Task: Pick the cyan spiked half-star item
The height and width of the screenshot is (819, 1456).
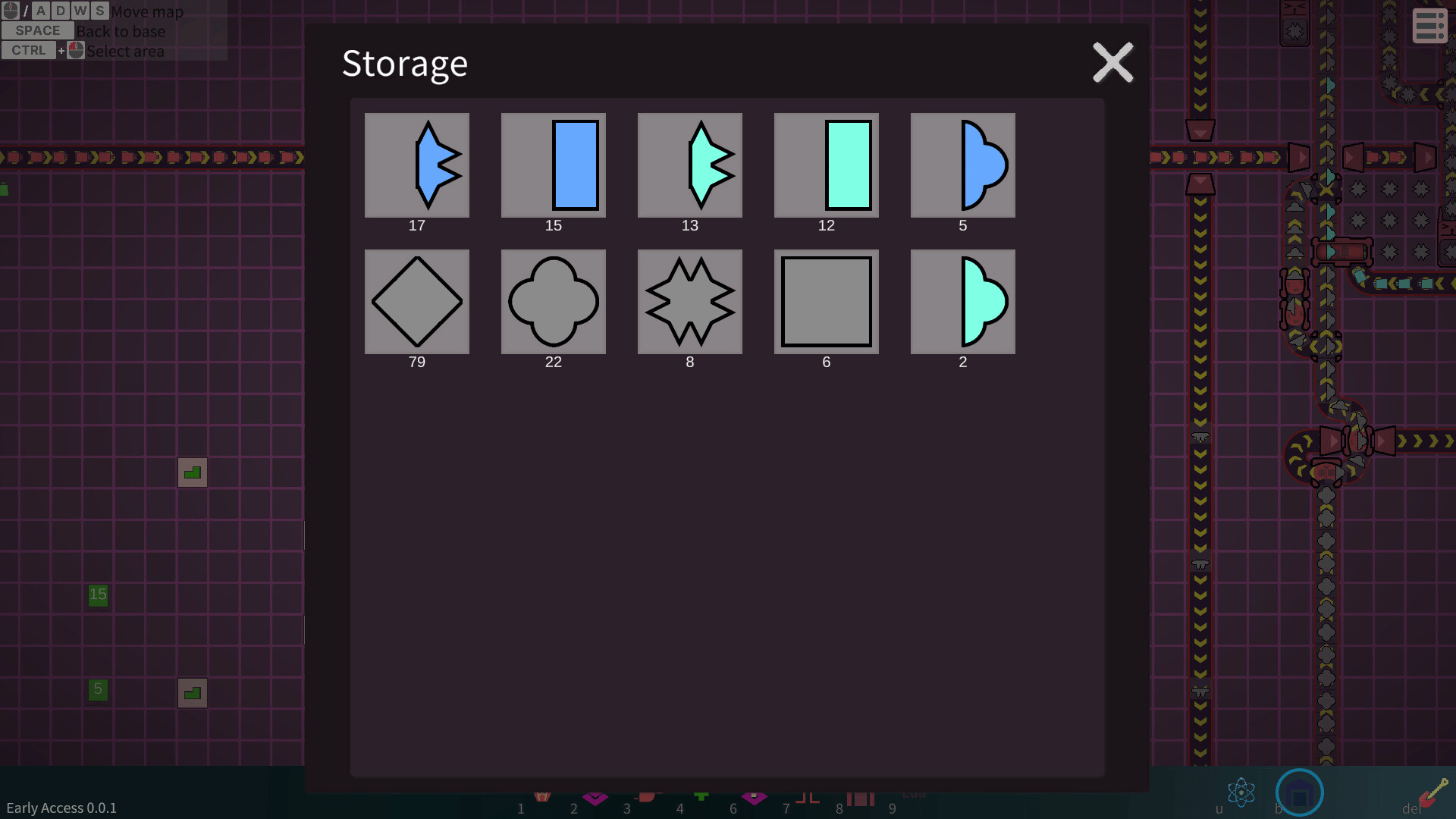Action: click(689, 165)
